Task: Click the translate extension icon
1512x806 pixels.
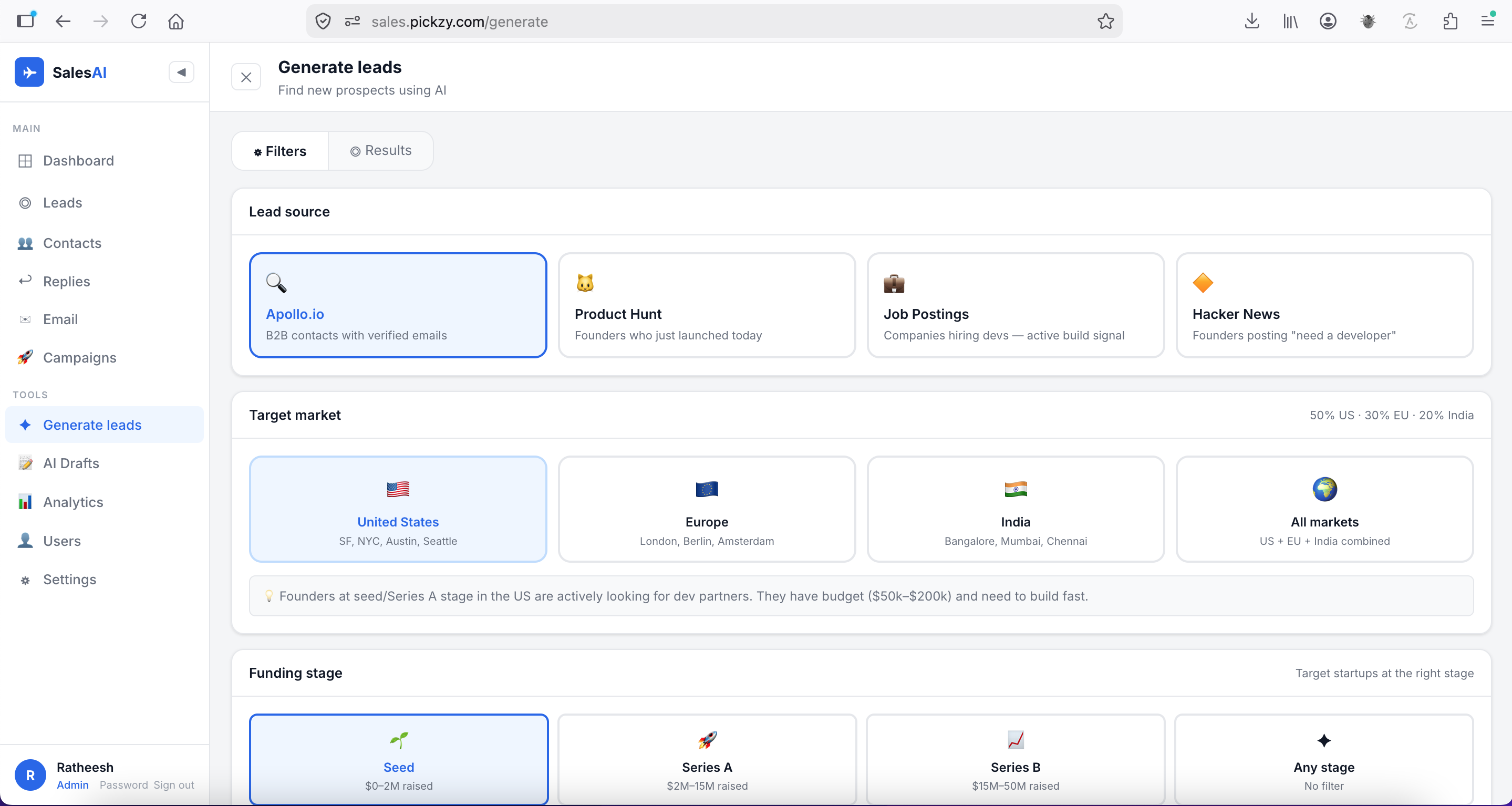Action: (1410, 22)
